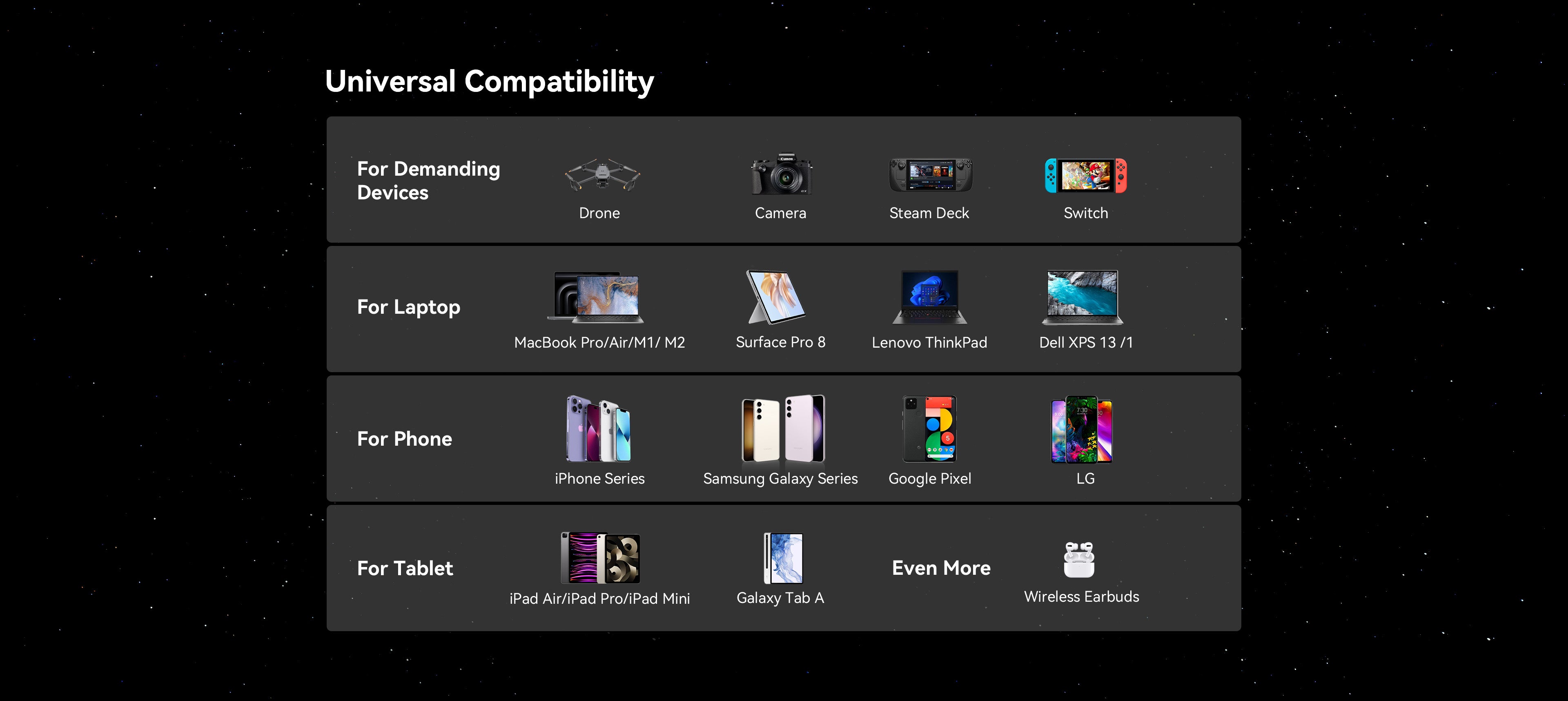Click the Universal Compatibility heading

pos(490,82)
